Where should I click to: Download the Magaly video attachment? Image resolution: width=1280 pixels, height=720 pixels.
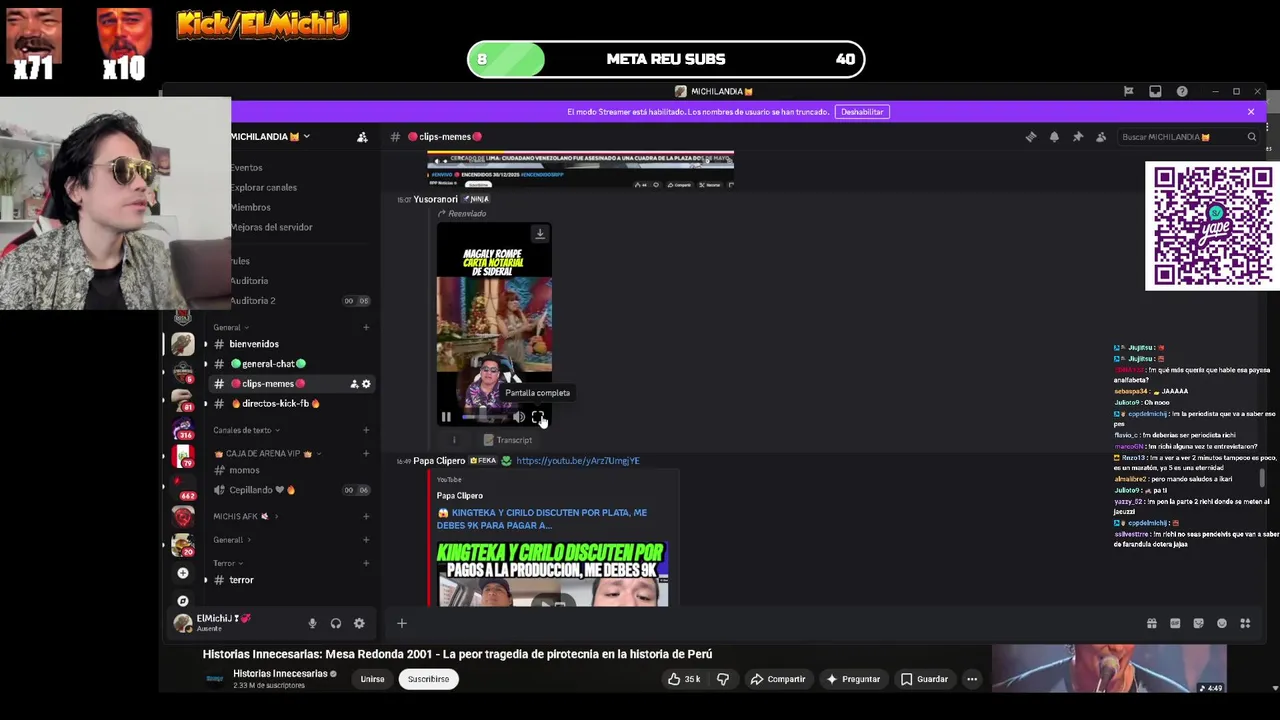point(540,234)
